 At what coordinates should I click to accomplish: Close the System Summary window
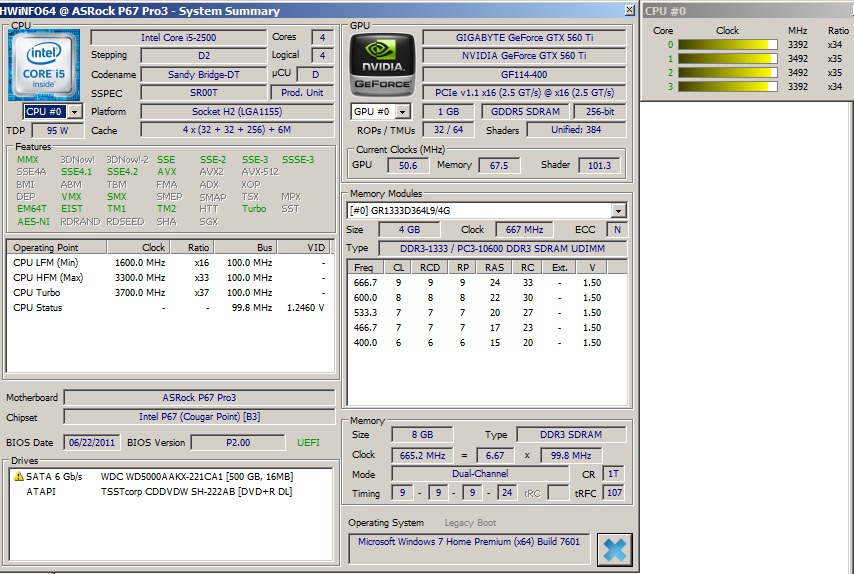pos(629,10)
